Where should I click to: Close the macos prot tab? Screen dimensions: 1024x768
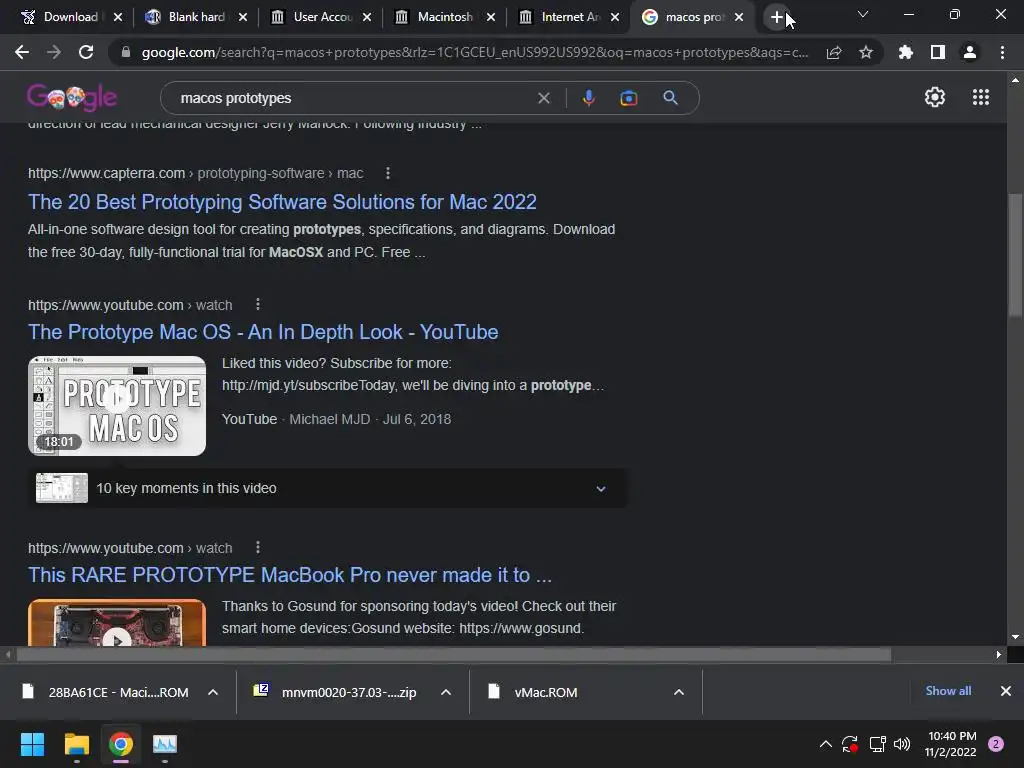(739, 17)
